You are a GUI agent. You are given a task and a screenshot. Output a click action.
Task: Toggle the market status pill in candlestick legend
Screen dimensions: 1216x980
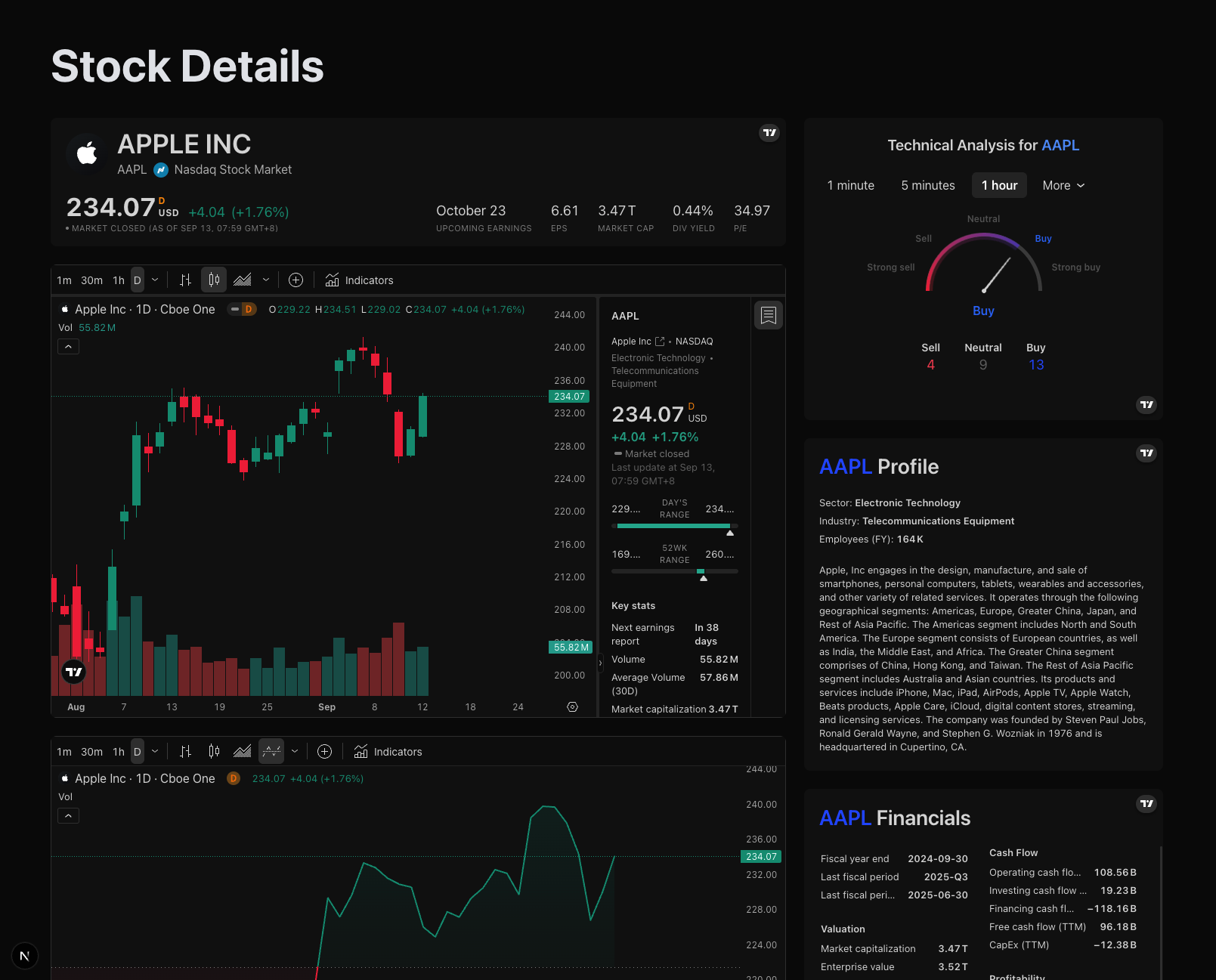coord(235,309)
